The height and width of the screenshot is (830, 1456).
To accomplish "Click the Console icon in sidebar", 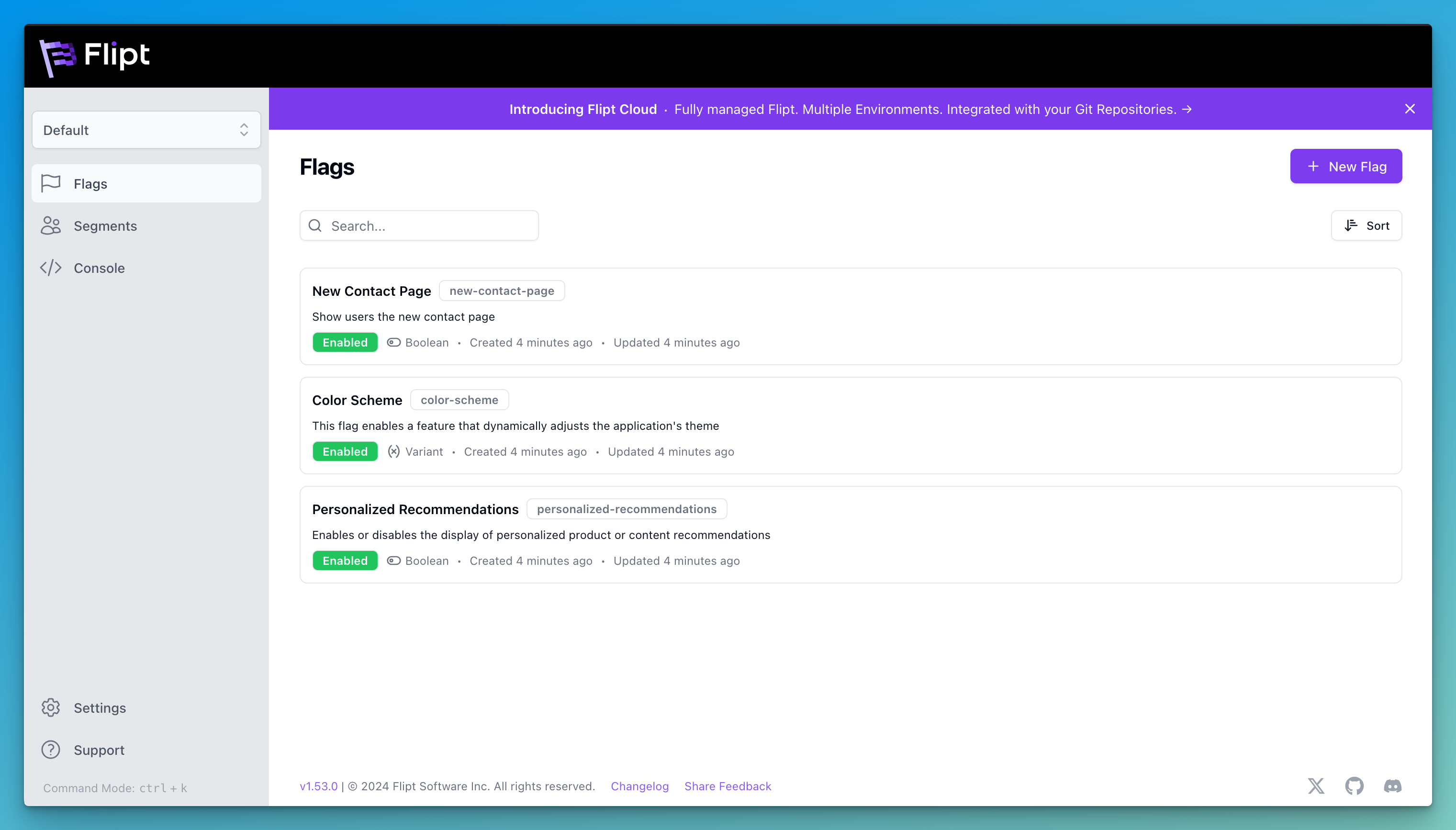I will click(x=51, y=268).
